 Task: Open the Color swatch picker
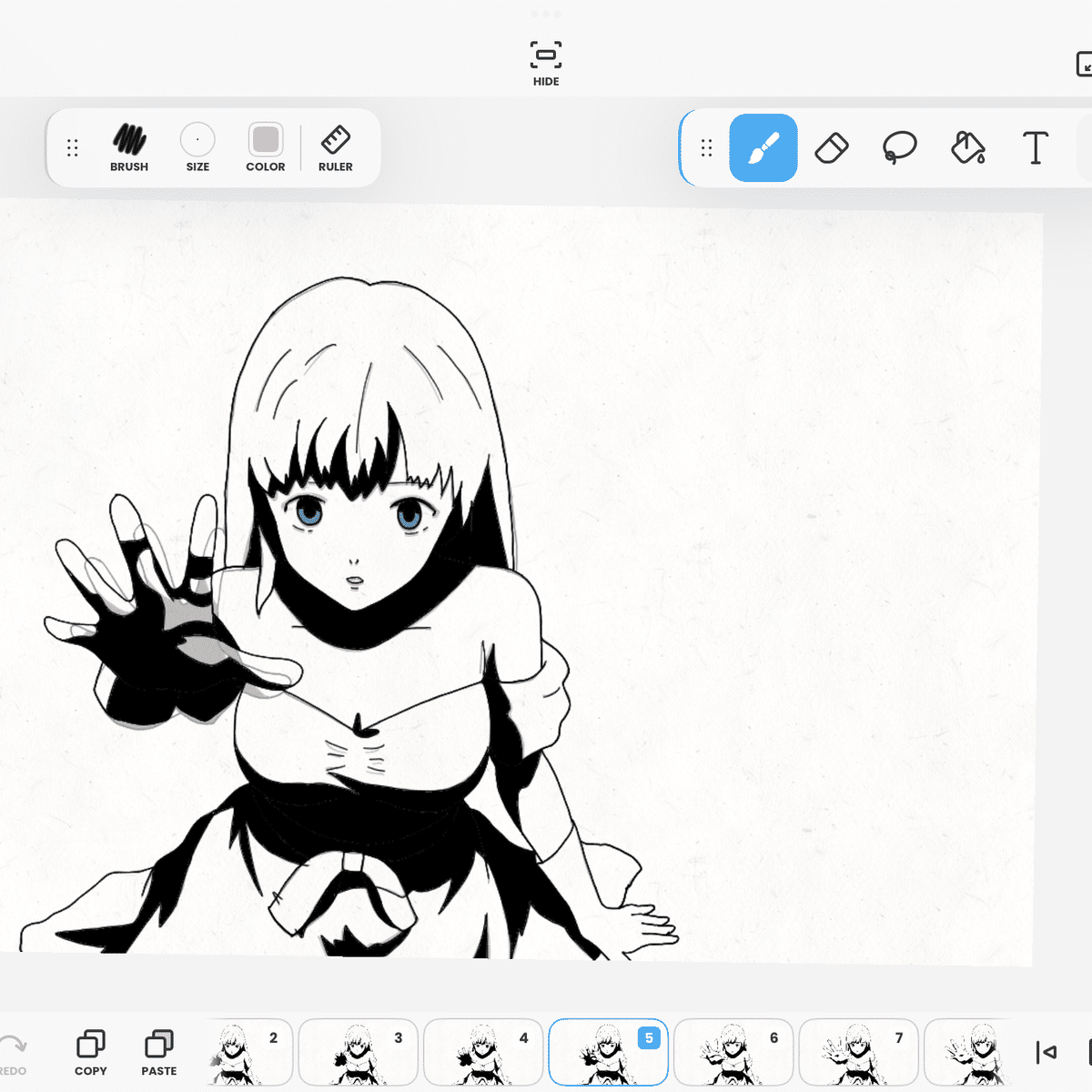point(266,147)
